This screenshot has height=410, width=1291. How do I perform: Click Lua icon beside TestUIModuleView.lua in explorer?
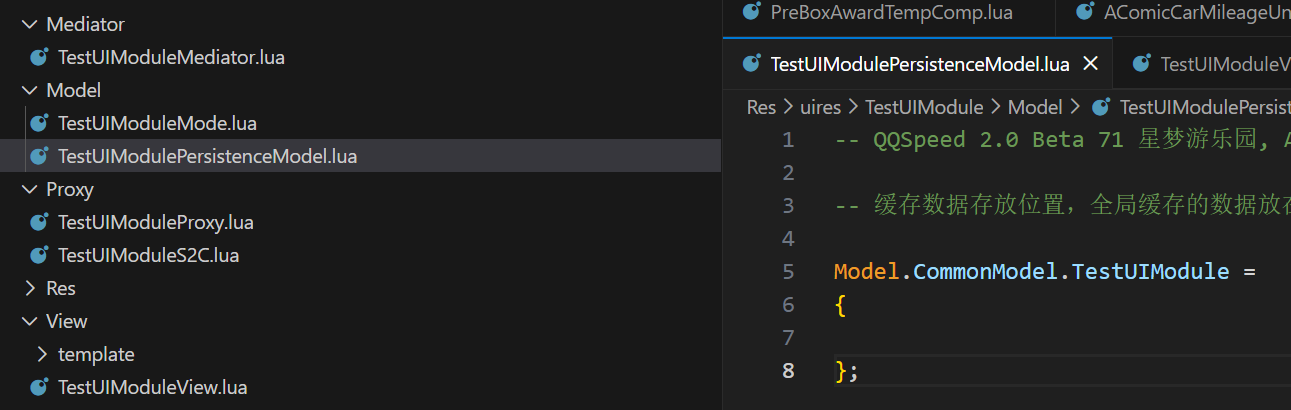40,388
